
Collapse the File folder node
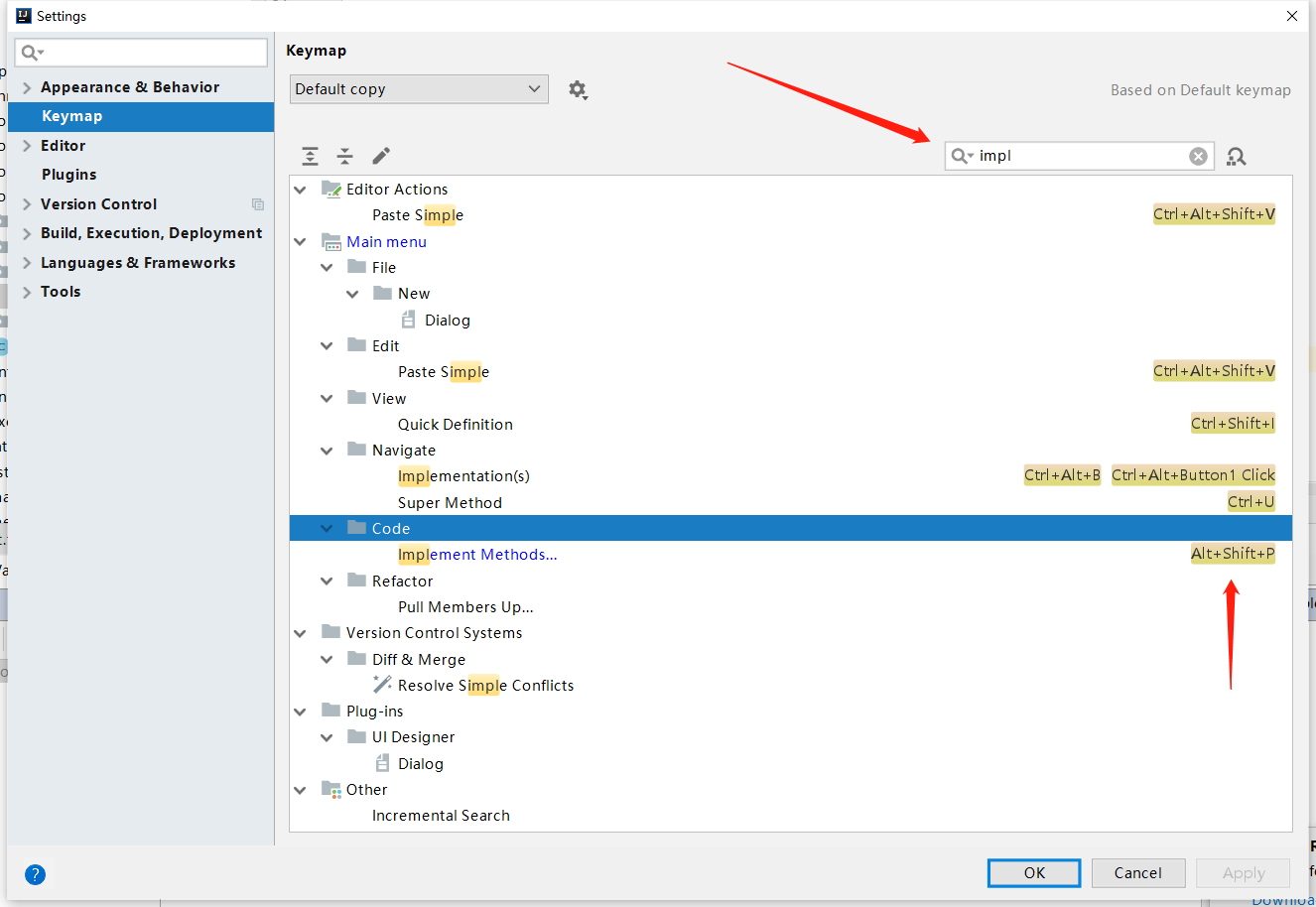tap(327, 268)
